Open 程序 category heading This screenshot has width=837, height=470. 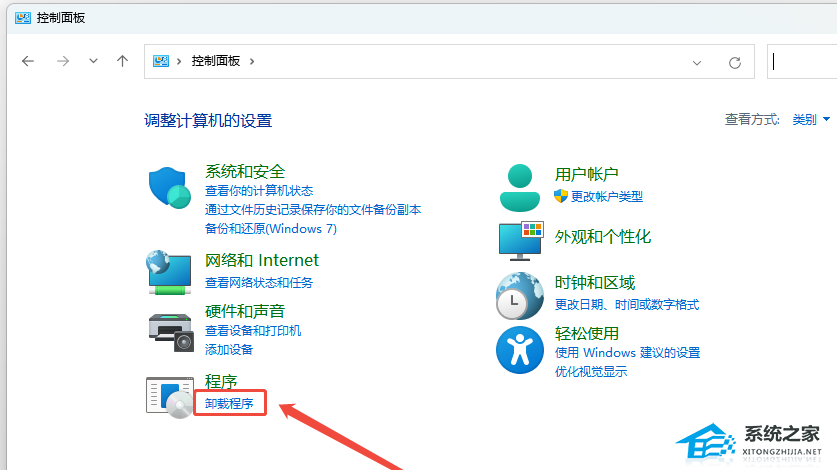coord(221,381)
